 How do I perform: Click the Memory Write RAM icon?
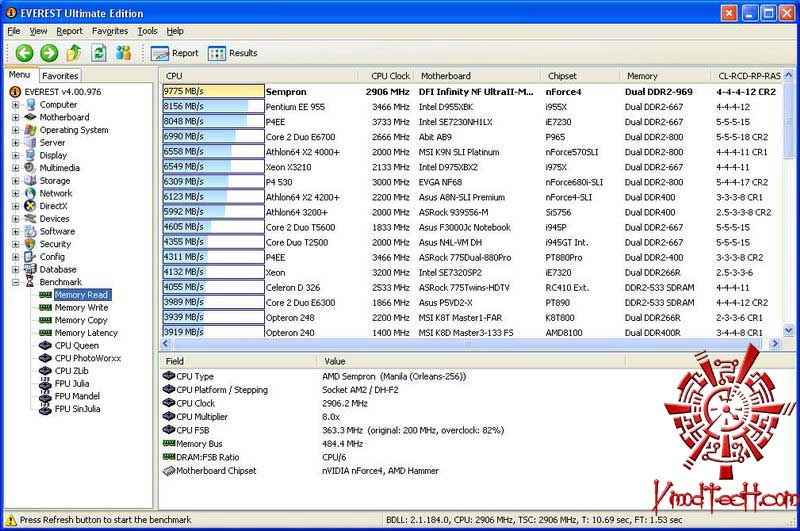(45, 308)
